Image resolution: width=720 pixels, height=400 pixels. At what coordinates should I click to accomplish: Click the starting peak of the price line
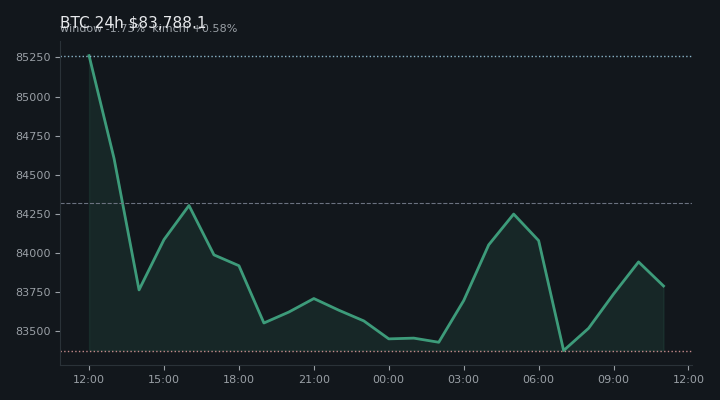pos(89,56)
